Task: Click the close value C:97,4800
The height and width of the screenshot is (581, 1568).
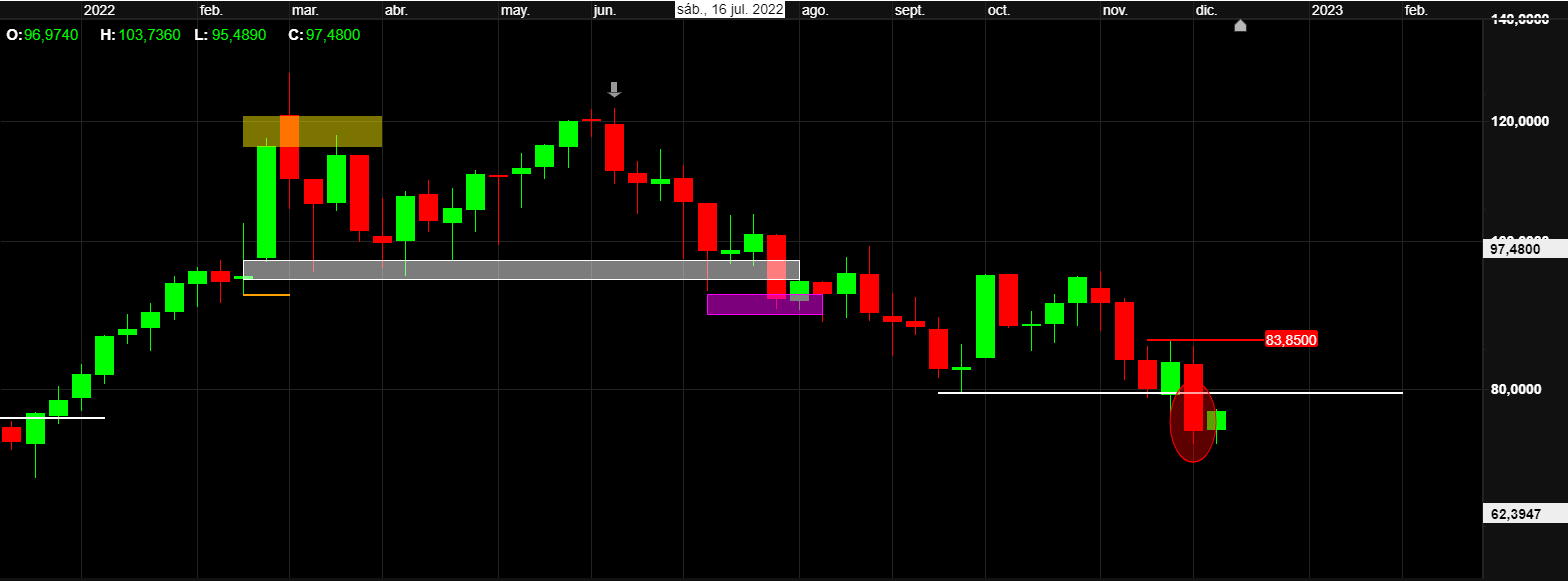Action: 324,34
